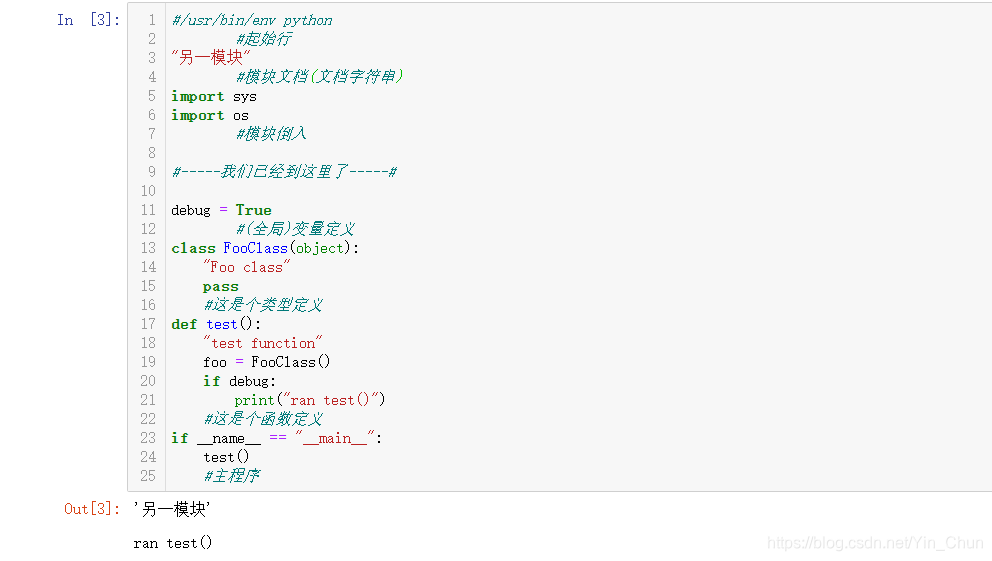This screenshot has width=992, height=561.
Task: Click the comment '#-----我们已经到这里了-----#'
Action: tap(285, 171)
